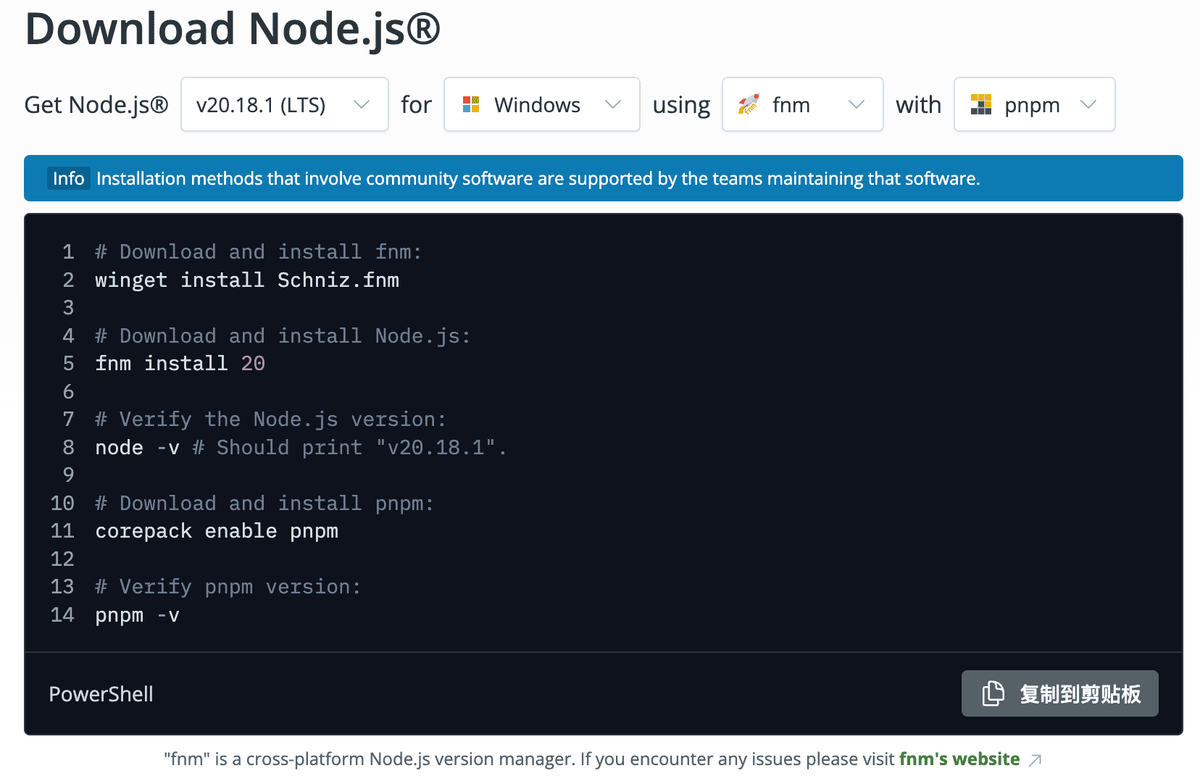Click the Info badge in the blue banner
The height and width of the screenshot is (781, 1200).
coord(68,178)
